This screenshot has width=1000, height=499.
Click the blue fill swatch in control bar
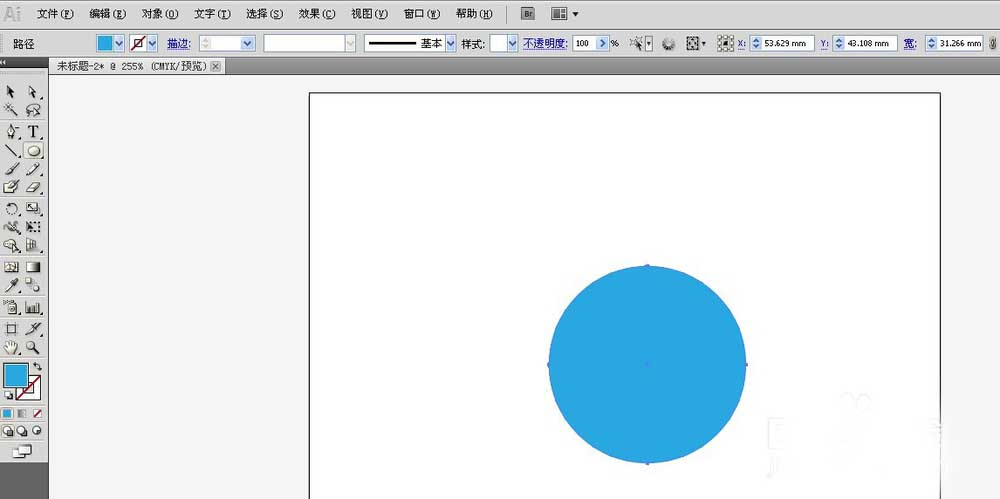coord(105,43)
